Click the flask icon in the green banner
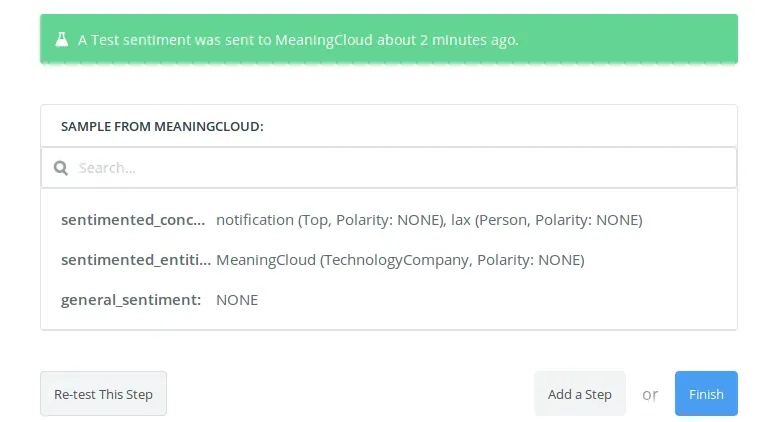774x422 pixels. (62, 40)
